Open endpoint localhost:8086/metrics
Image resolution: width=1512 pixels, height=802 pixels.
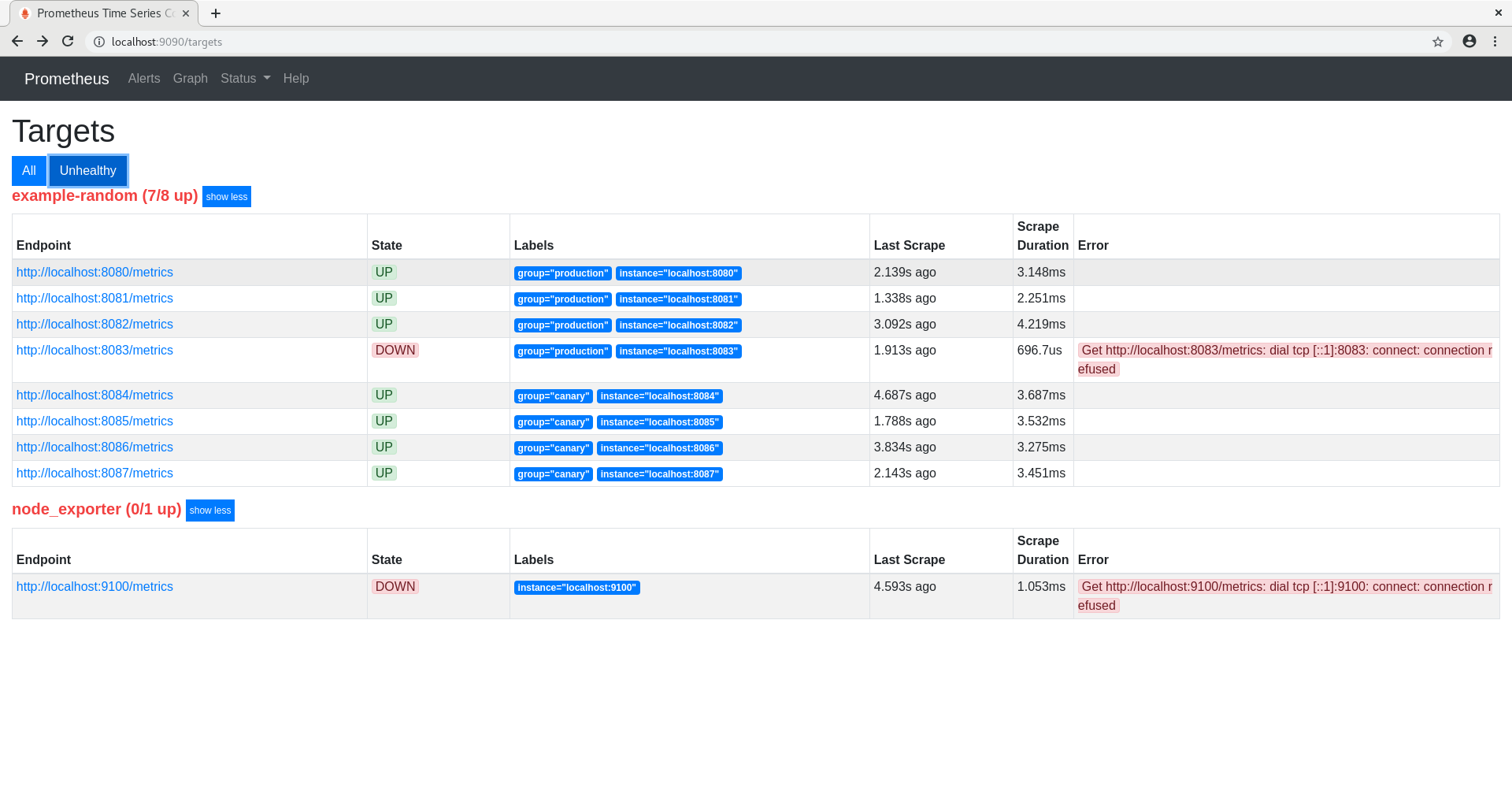(x=94, y=447)
